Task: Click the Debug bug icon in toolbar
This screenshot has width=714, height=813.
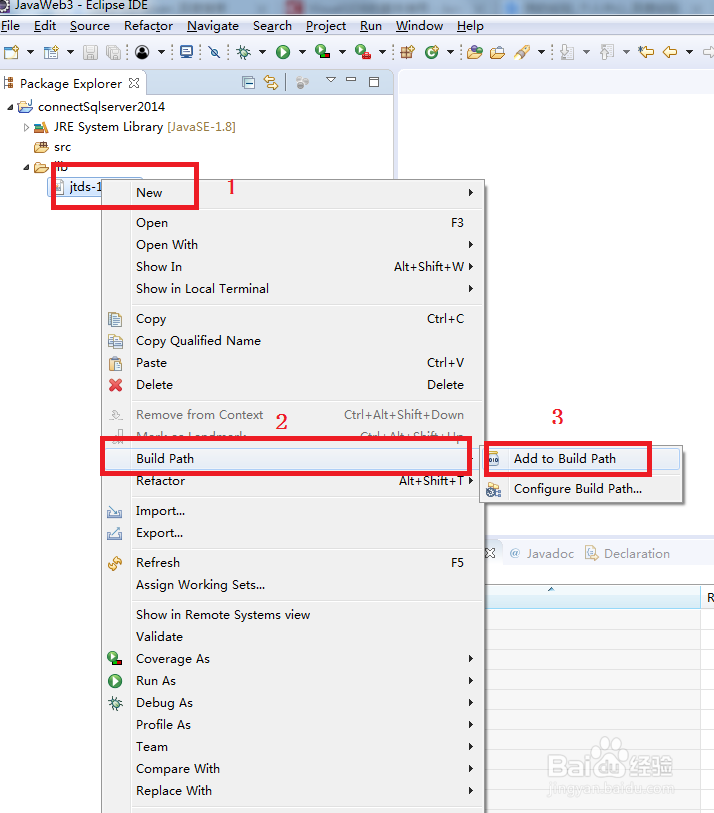Action: pos(243,52)
